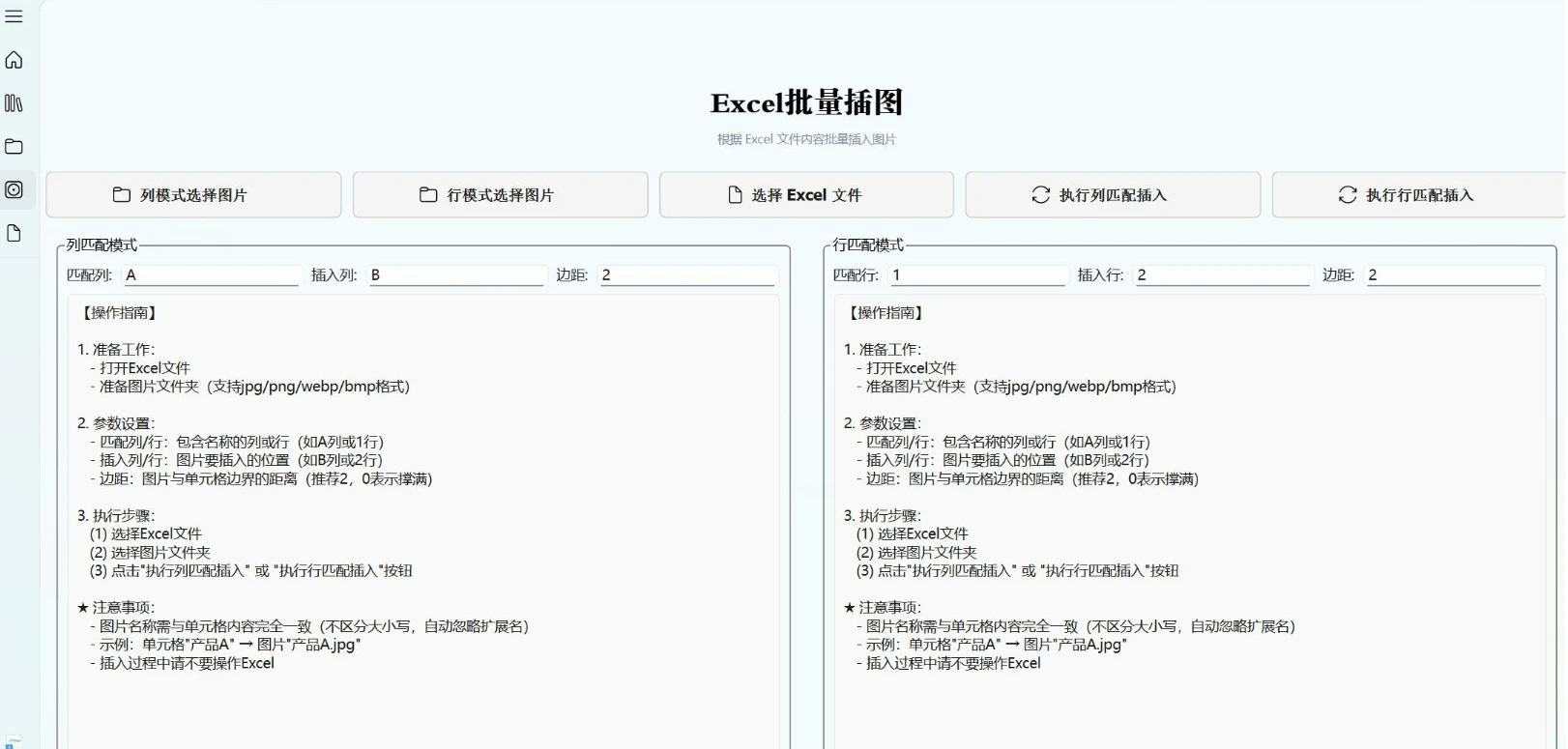Click 行匹配模式 group label
1568x749 pixels.
click(x=868, y=245)
